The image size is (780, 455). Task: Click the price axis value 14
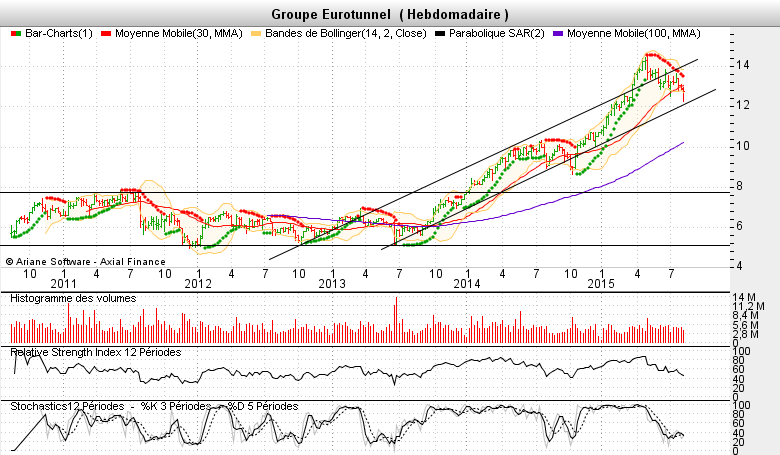743,65
